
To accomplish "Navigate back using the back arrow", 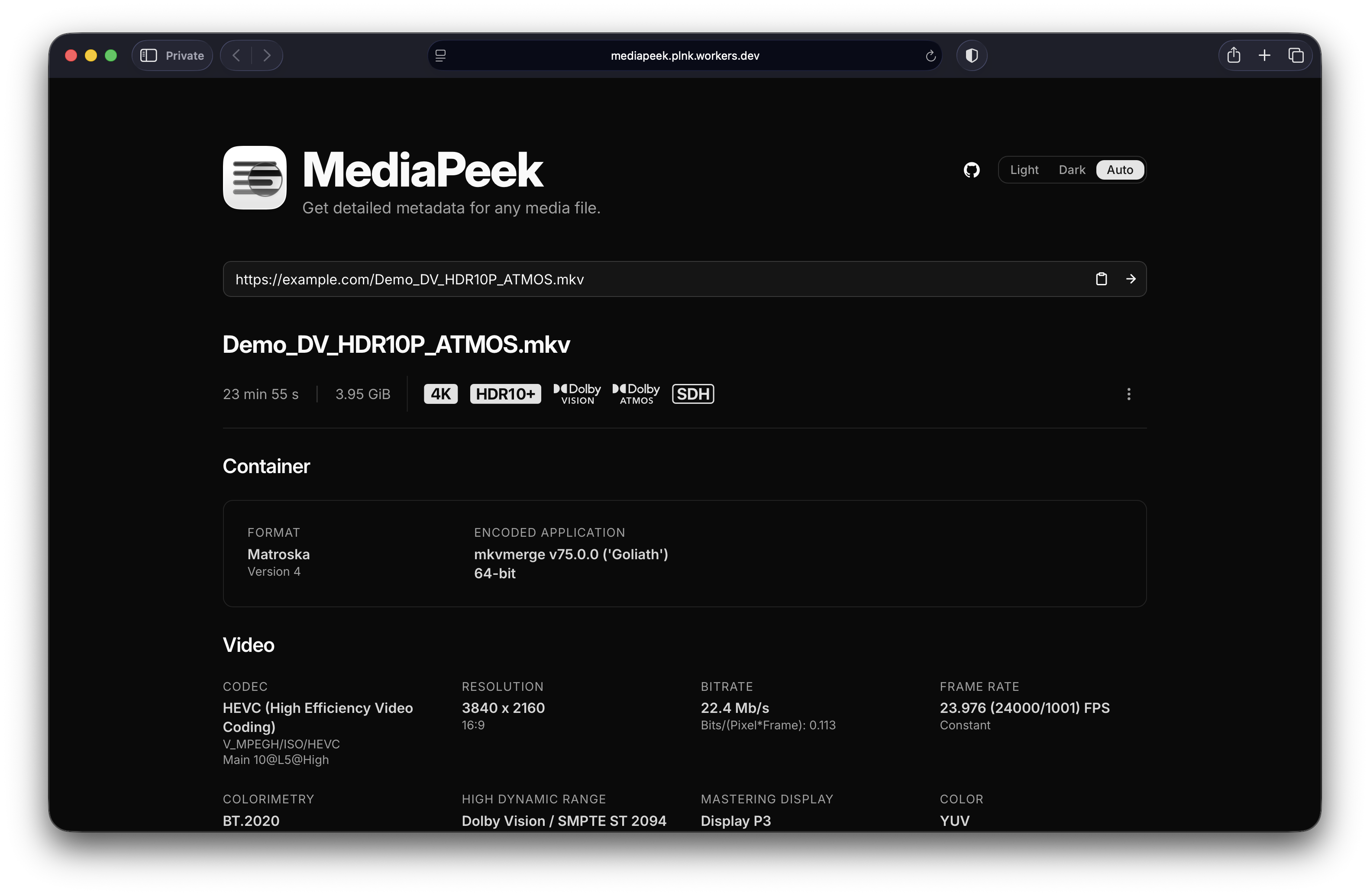I will (x=236, y=55).
